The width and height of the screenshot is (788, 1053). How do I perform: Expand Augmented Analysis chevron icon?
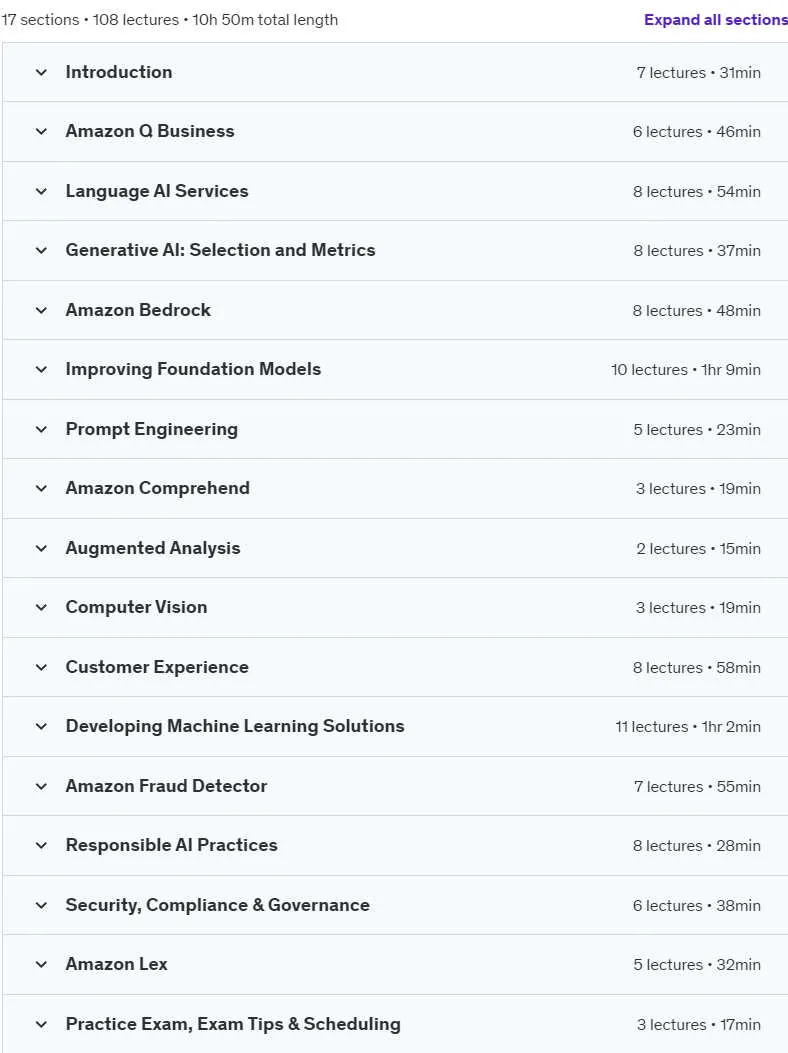pyautogui.click(x=42, y=548)
